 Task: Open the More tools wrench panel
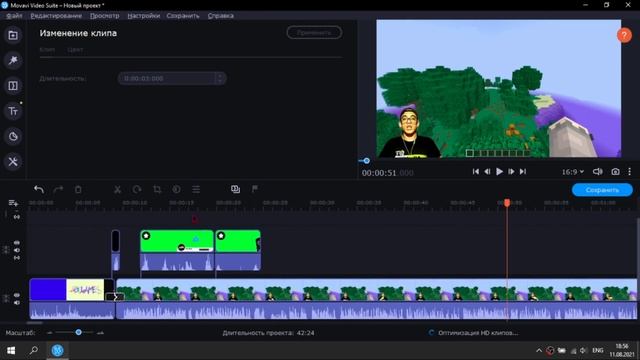(13, 162)
